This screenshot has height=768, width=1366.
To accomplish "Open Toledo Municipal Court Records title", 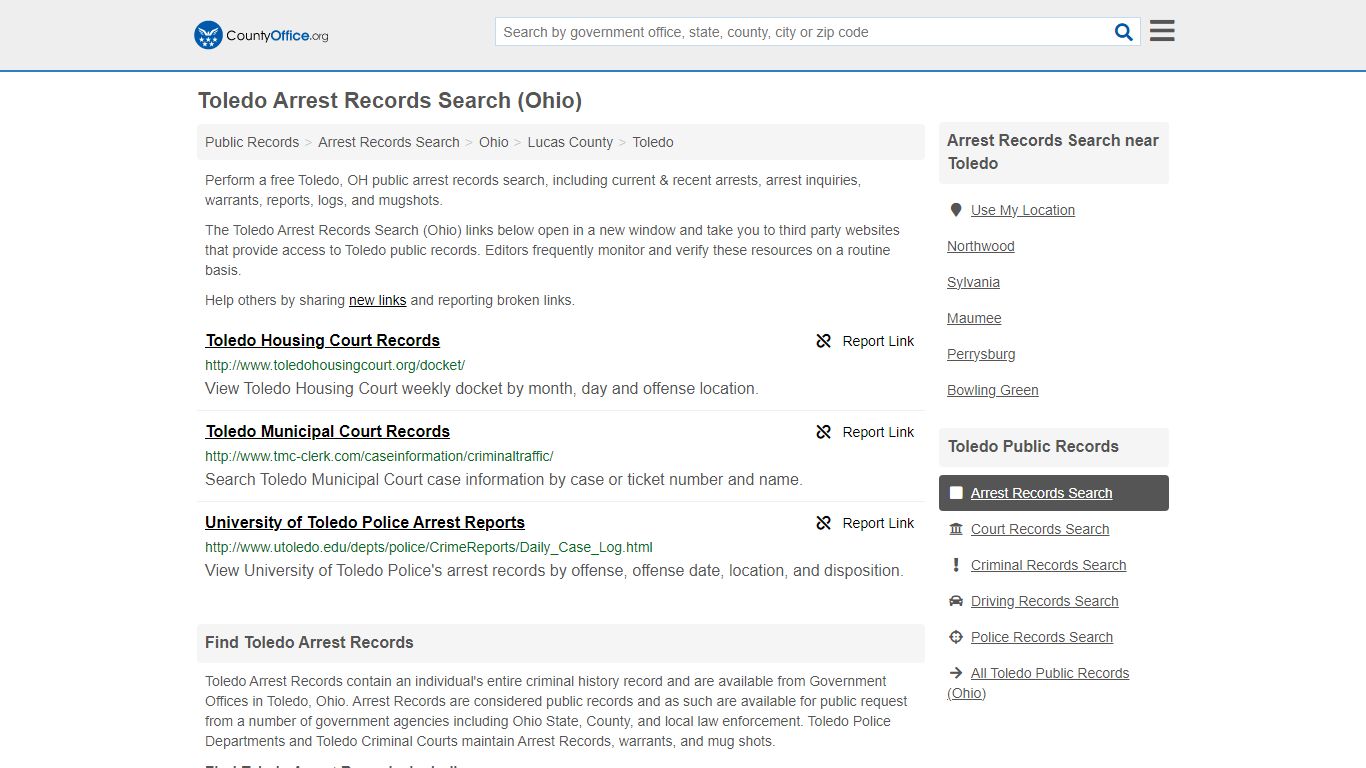I will (328, 431).
